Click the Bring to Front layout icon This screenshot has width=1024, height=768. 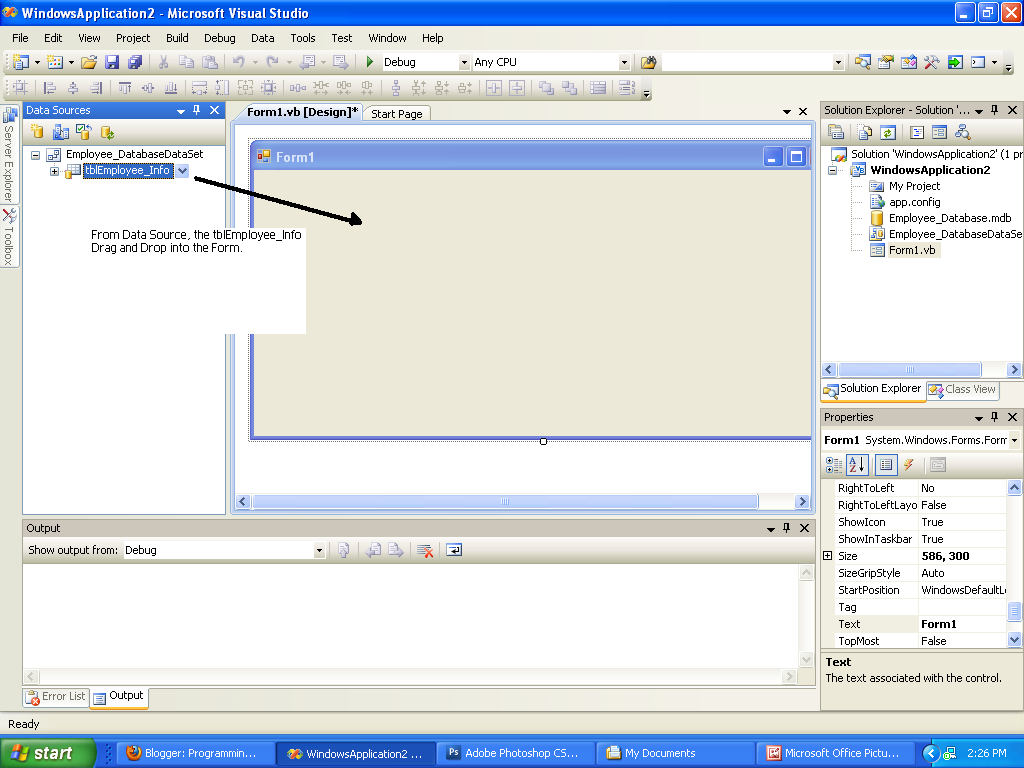(546, 88)
